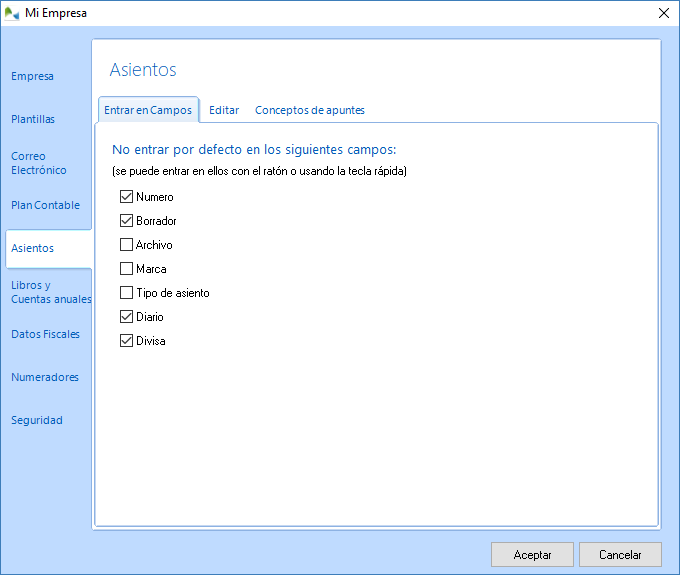
Task: Click the Cancelar button
Action: pos(620,554)
